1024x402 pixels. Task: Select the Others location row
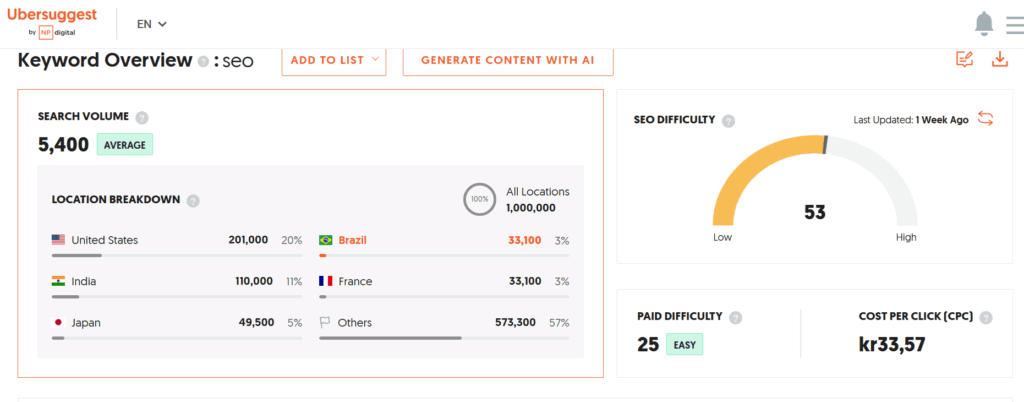point(443,322)
